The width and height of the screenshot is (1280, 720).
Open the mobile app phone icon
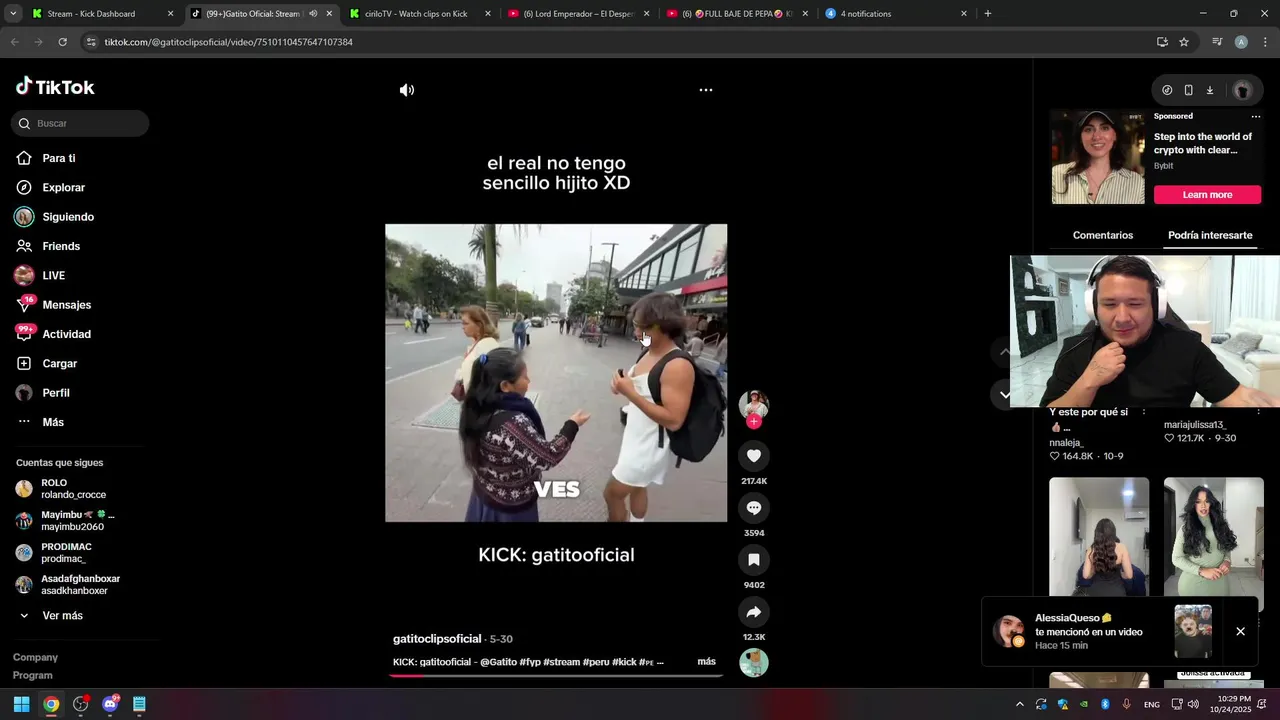pos(1188,90)
